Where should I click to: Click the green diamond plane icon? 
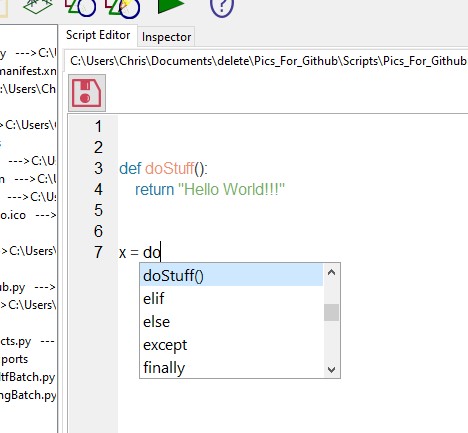[x=38, y=6]
